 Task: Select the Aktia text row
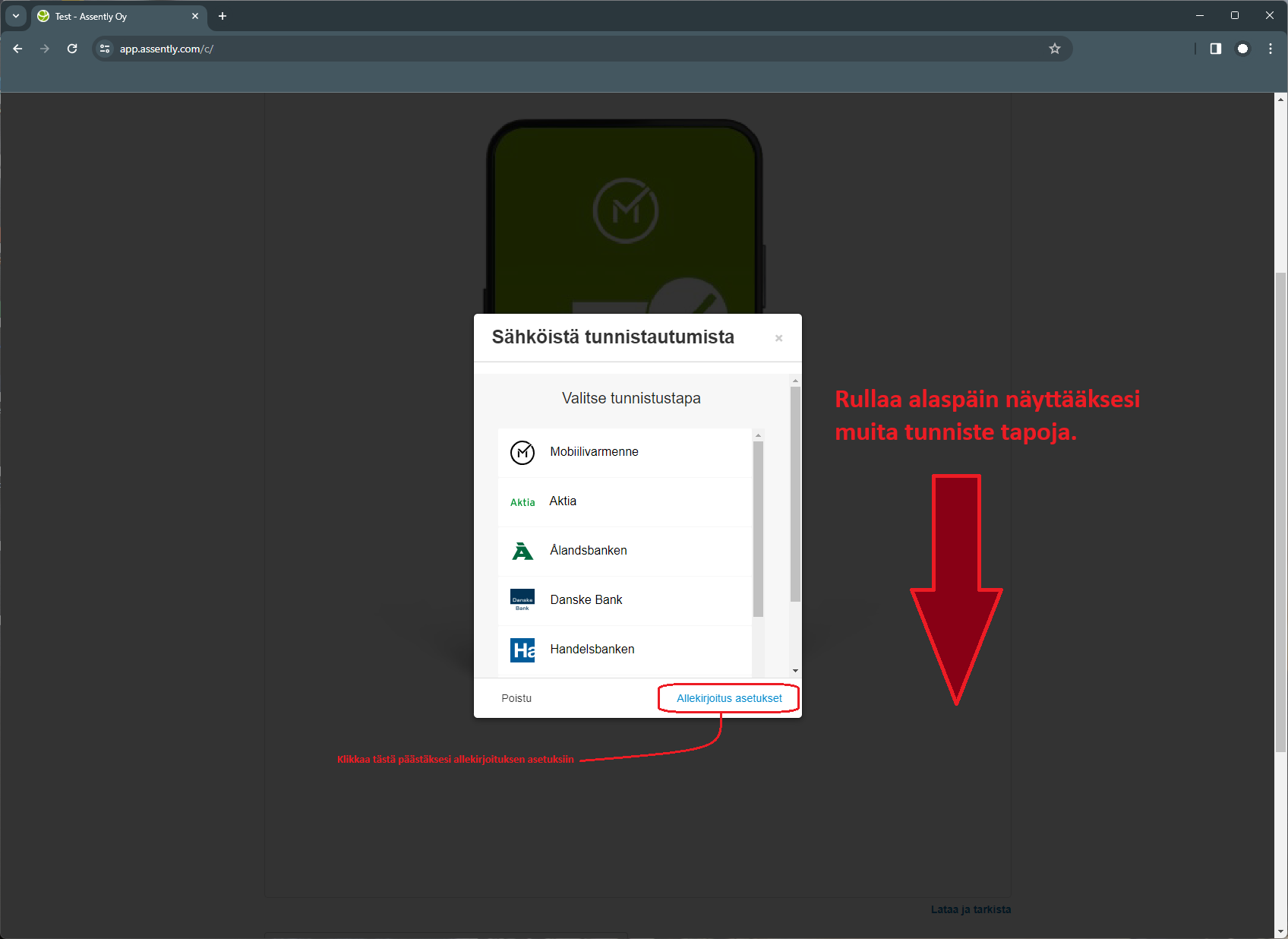(625, 501)
